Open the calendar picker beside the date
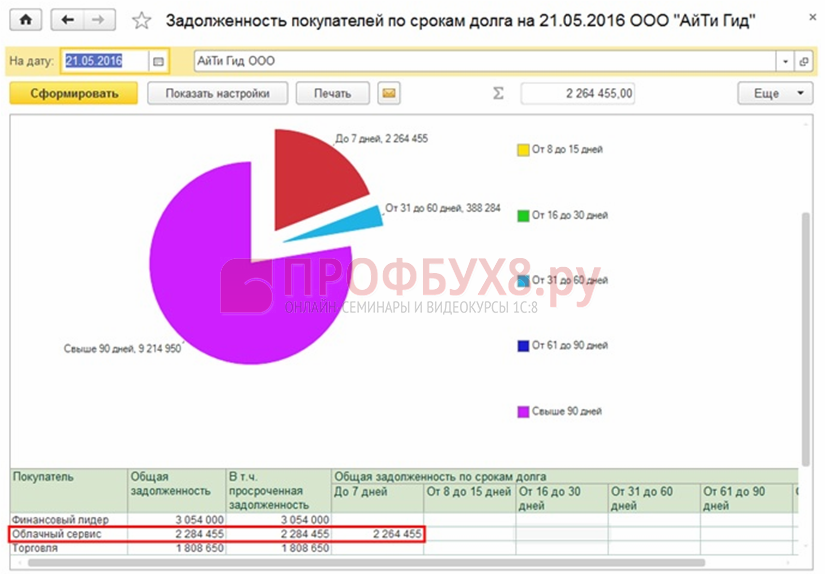 (158, 61)
